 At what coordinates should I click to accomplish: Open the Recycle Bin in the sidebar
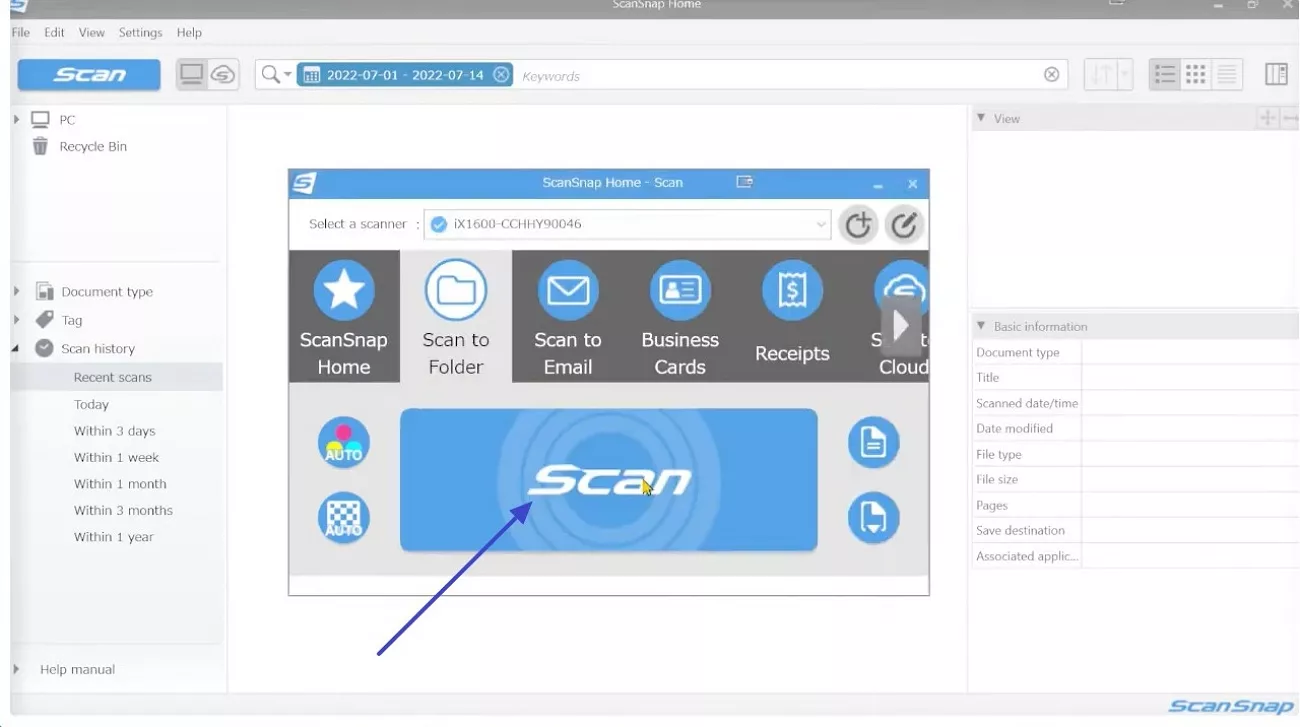tap(95, 146)
